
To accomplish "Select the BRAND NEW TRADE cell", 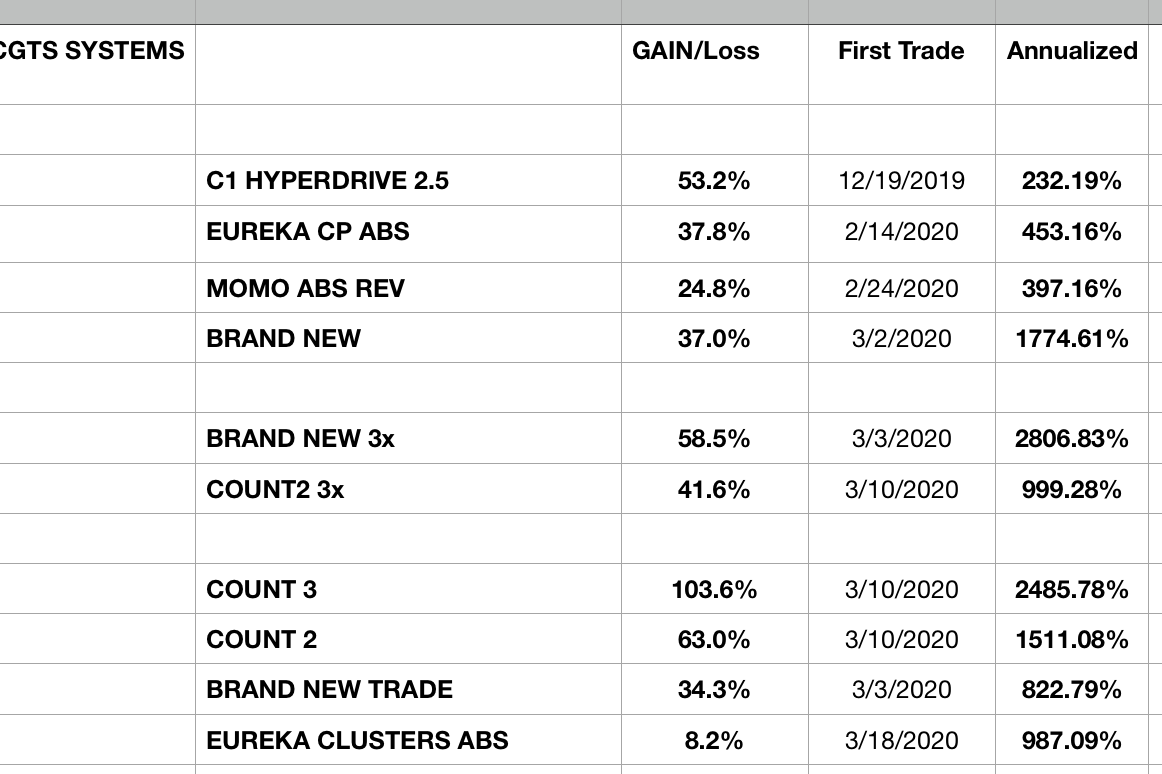I will pyautogui.click(x=330, y=690).
